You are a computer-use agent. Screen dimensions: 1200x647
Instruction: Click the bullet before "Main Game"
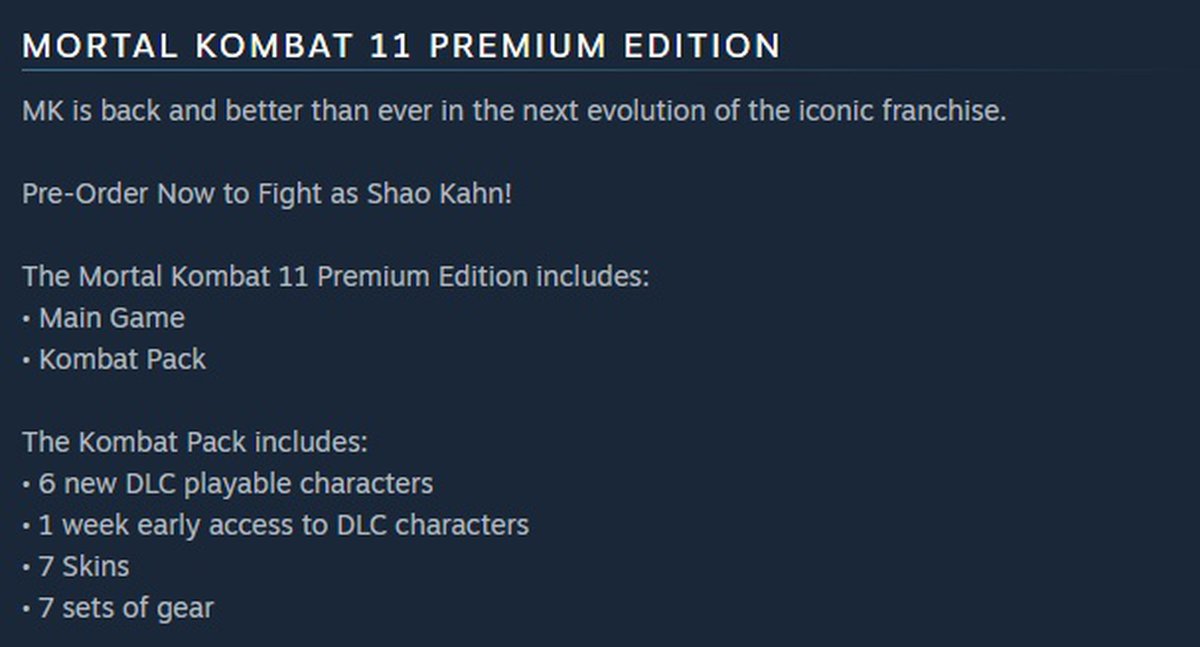click(x=26, y=319)
